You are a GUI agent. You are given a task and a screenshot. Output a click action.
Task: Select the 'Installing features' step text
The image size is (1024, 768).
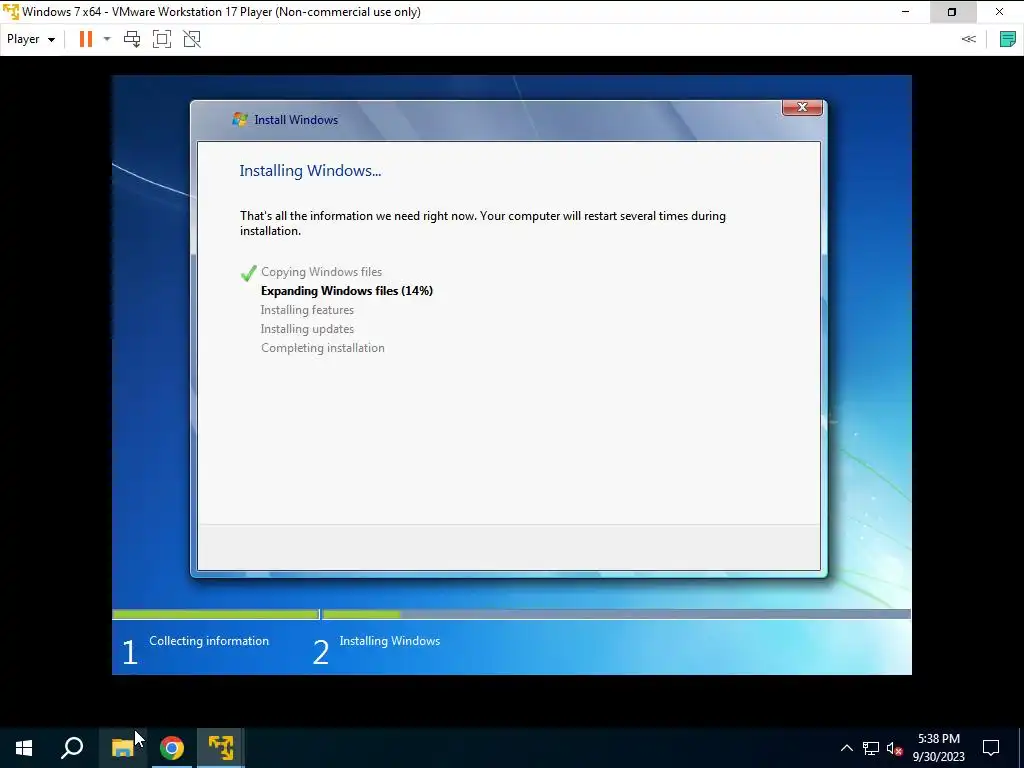click(307, 310)
